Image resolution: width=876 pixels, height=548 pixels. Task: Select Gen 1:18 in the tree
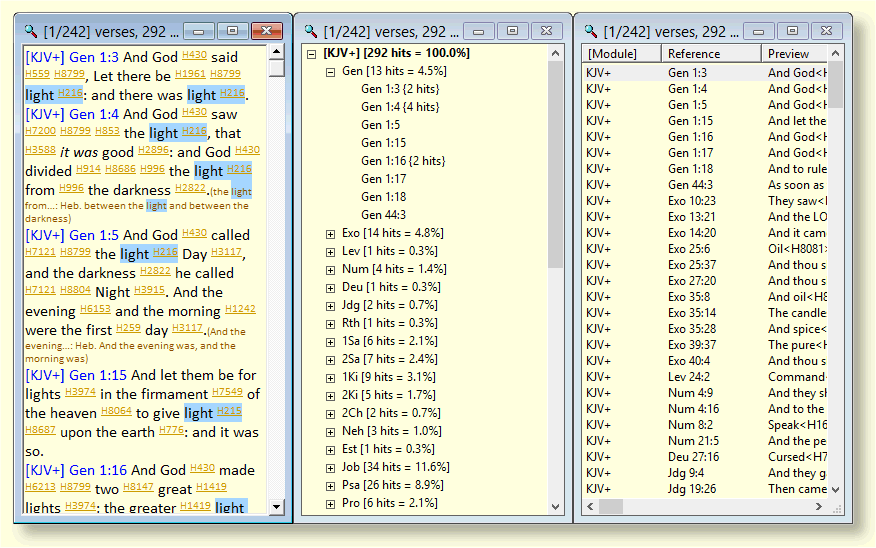(x=383, y=197)
